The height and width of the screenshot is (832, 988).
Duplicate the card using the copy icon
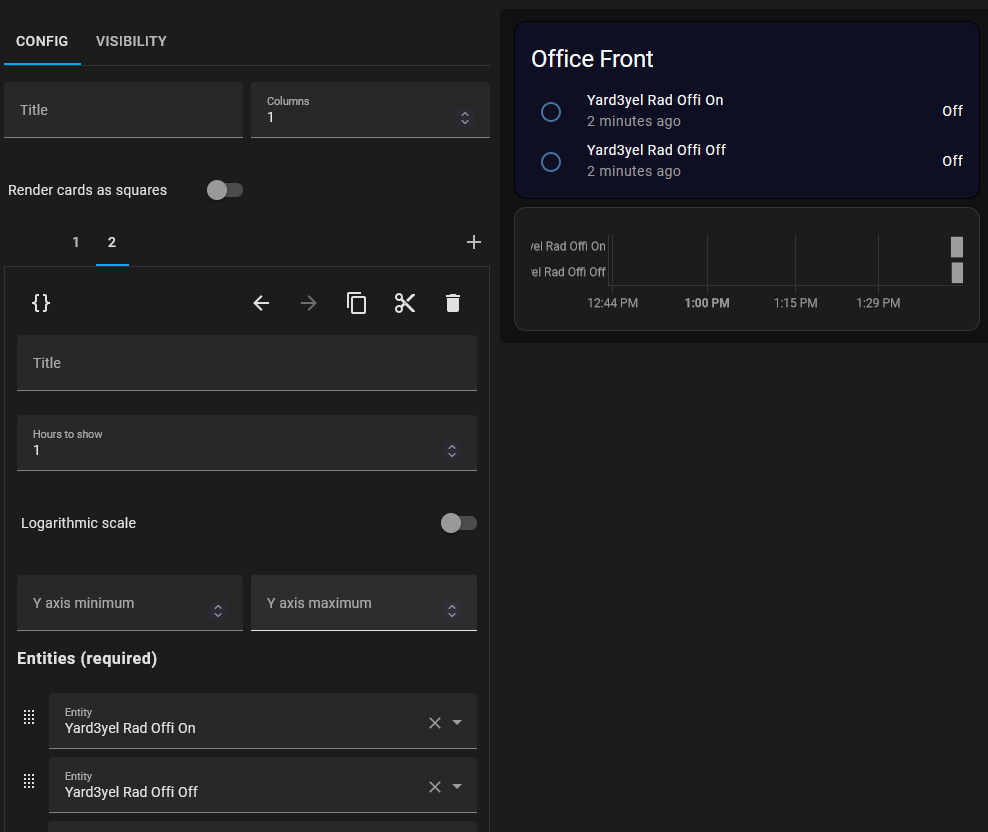pos(357,302)
